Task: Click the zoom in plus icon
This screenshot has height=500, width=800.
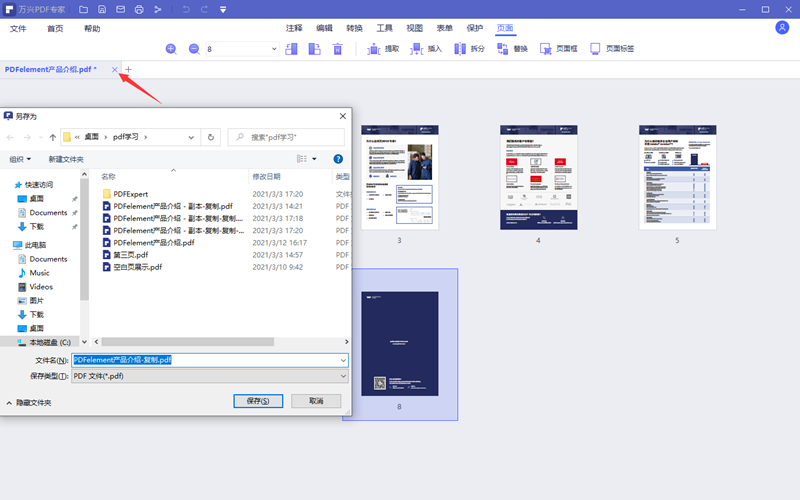Action: (171, 48)
